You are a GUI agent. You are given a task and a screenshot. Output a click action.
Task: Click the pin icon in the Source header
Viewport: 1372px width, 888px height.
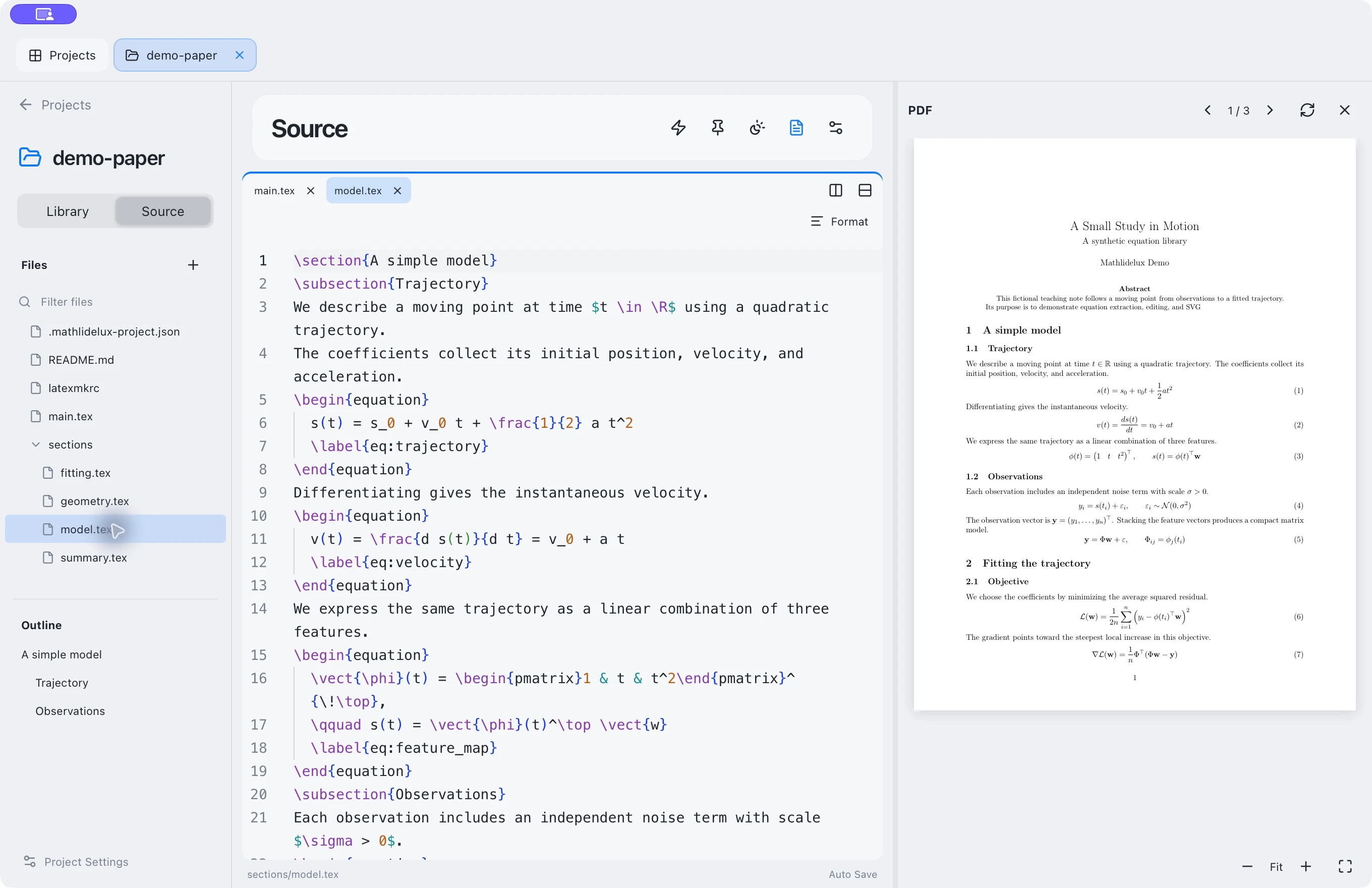pyautogui.click(x=718, y=128)
